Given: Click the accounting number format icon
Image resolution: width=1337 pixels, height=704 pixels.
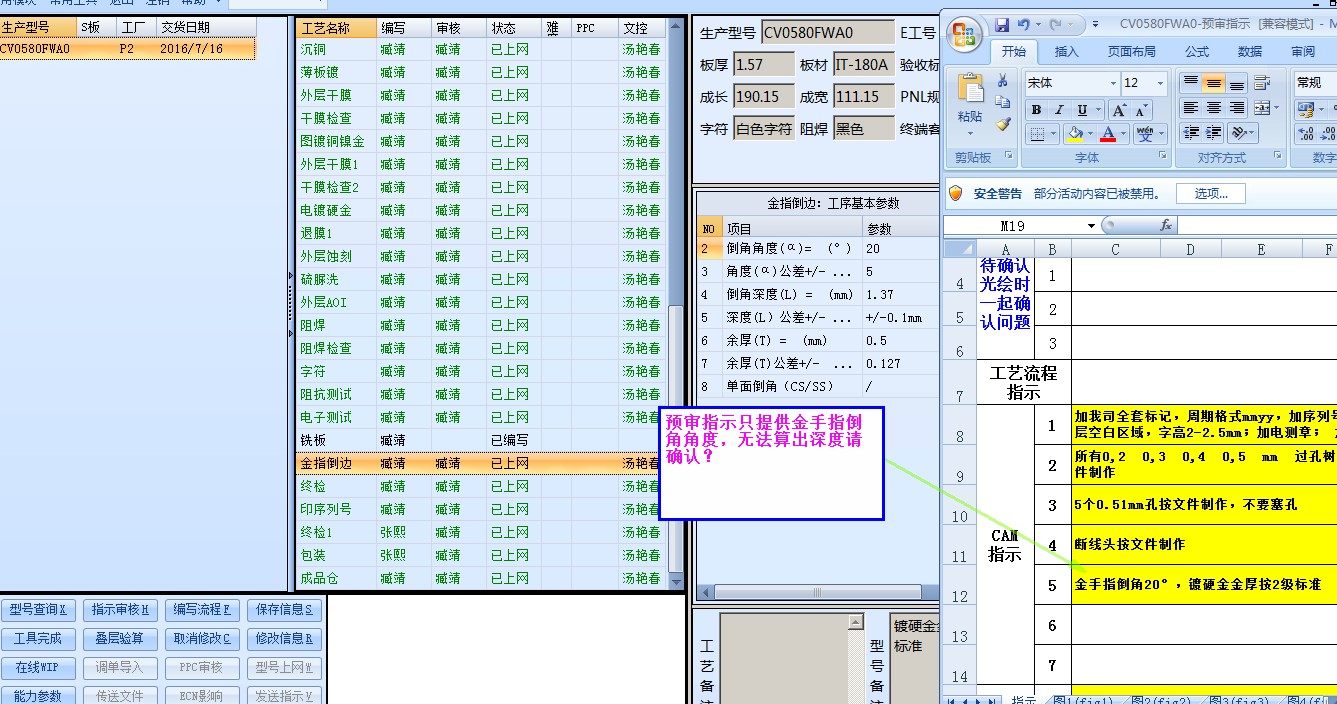Looking at the screenshot, I should [1305, 109].
